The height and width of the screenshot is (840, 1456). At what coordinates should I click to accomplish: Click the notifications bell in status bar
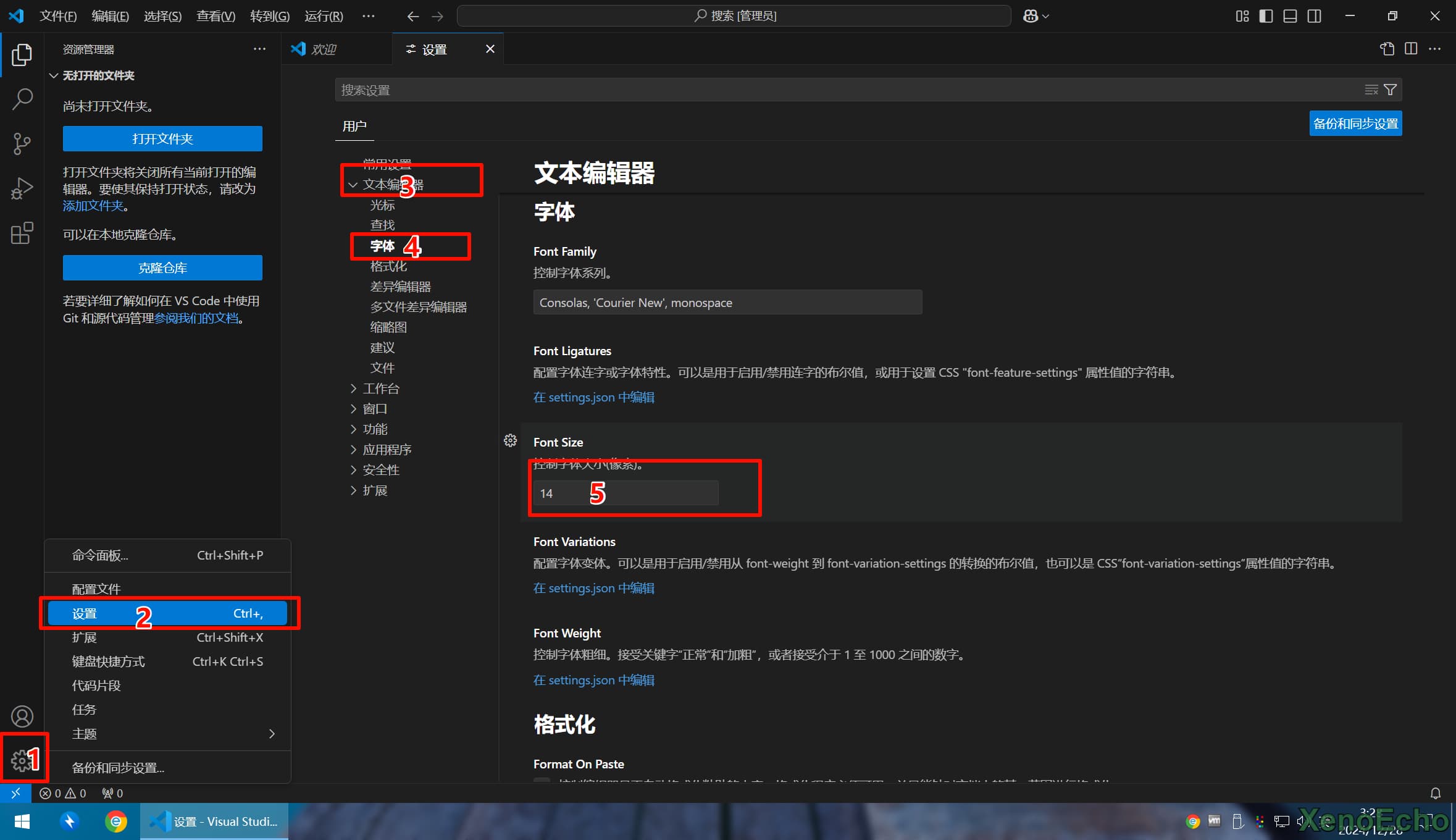click(1436, 793)
